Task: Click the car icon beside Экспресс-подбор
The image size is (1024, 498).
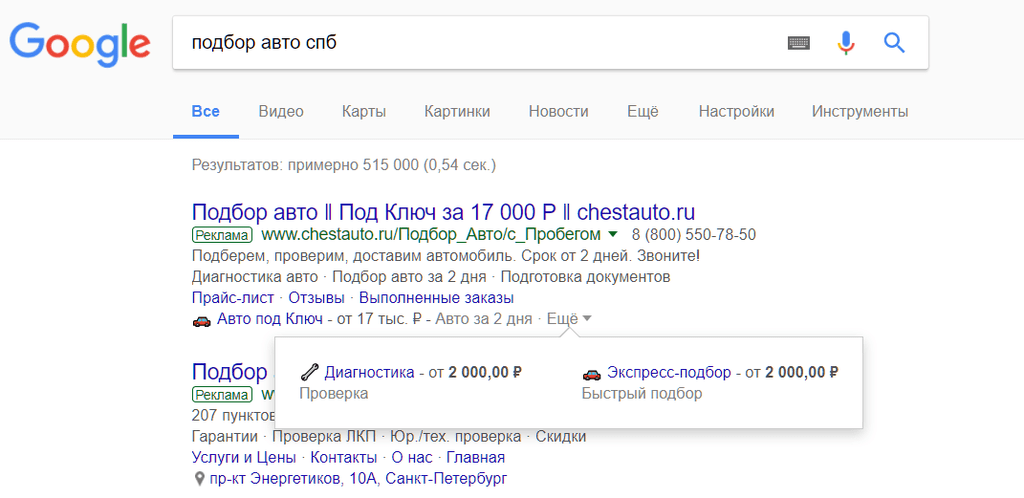Action: tap(591, 373)
